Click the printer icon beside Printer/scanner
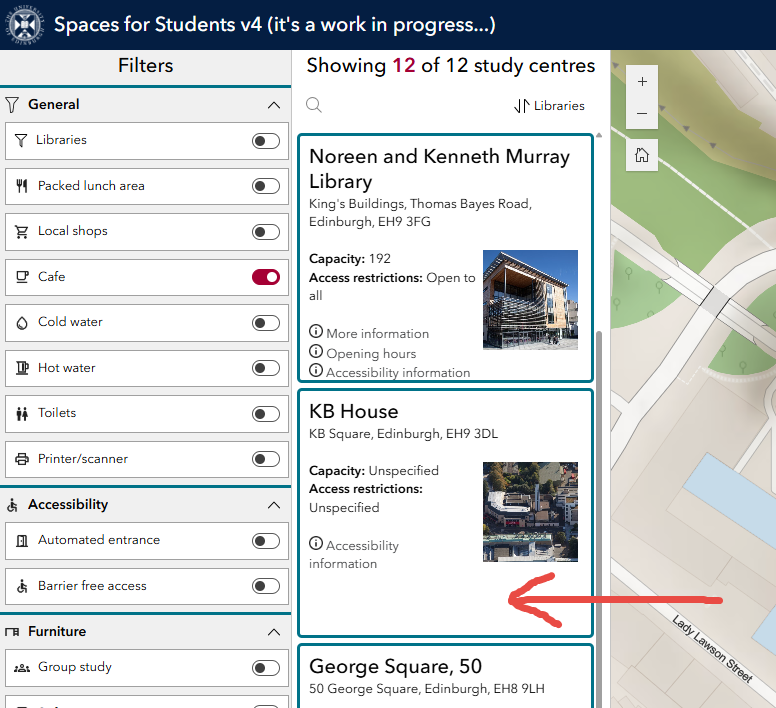The height and width of the screenshot is (708, 776). tap(22, 459)
